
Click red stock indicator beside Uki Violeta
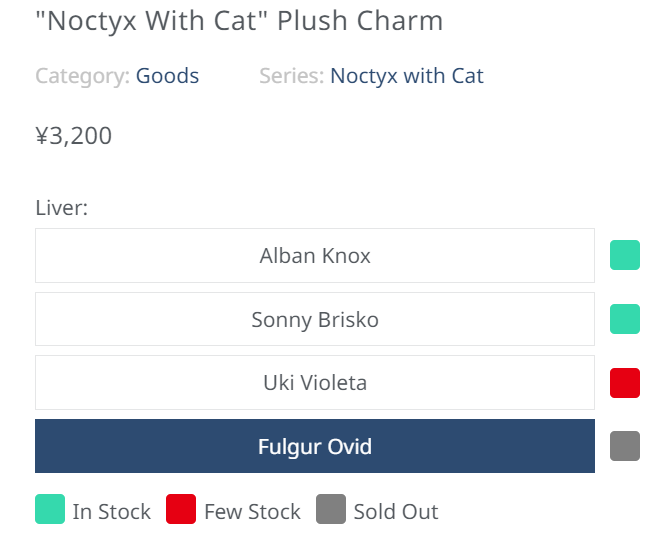click(x=625, y=383)
